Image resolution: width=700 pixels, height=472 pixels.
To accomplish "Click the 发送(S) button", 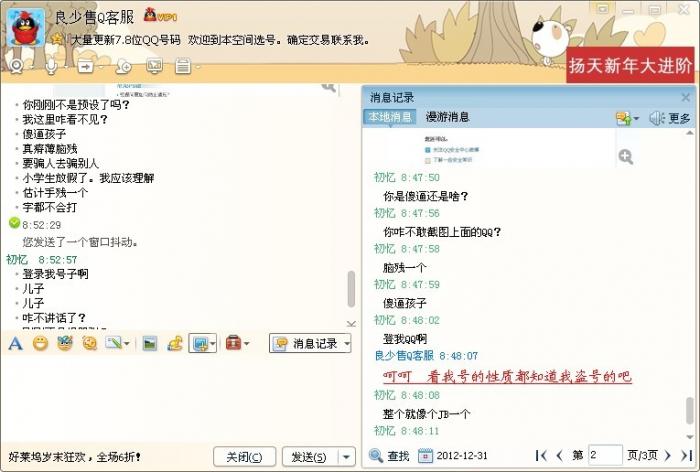I will (x=309, y=457).
